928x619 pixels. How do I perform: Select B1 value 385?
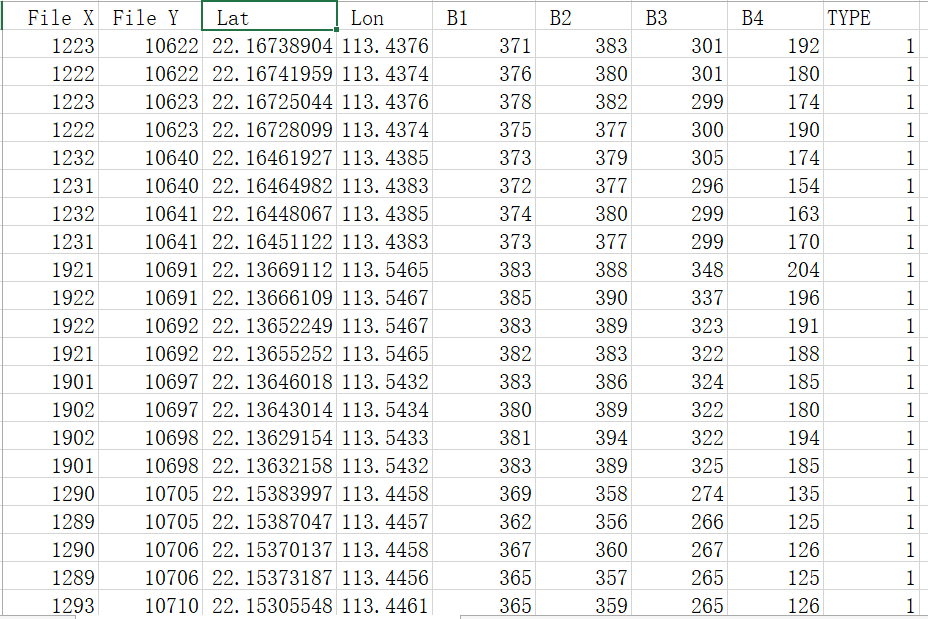(484, 297)
